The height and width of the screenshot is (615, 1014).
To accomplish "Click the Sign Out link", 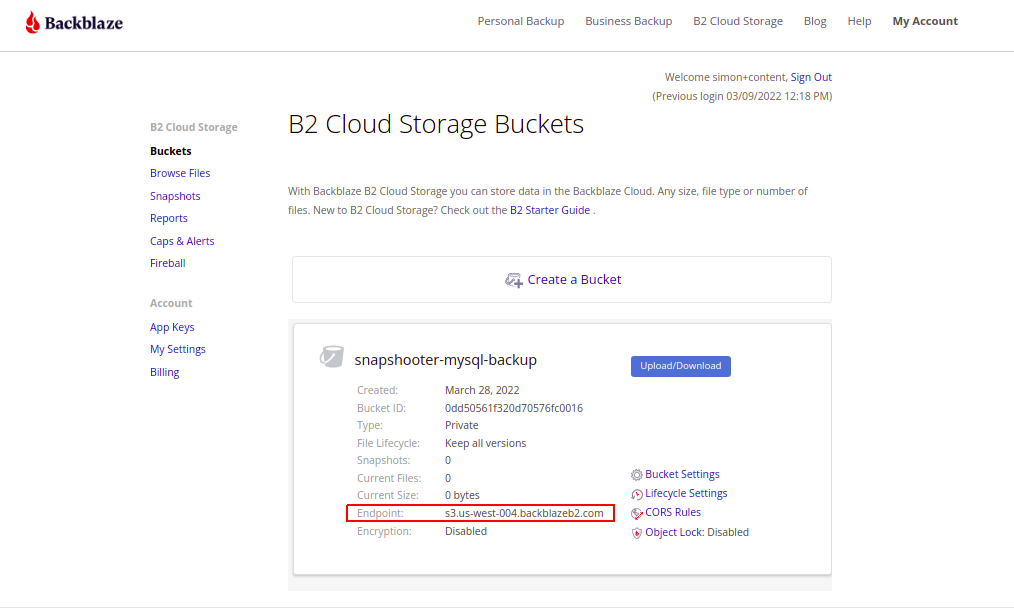I will 811,77.
